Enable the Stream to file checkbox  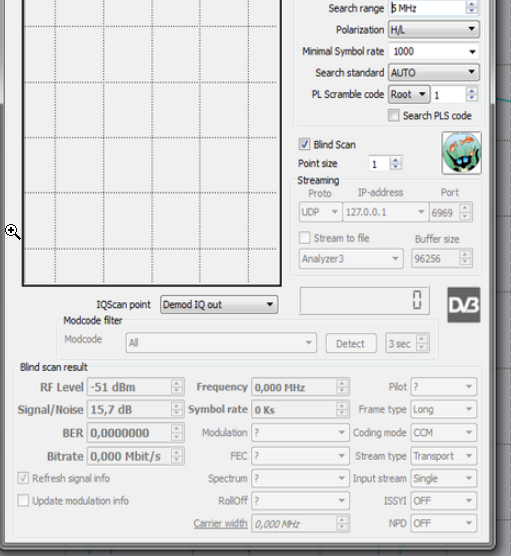tap(304, 238)
